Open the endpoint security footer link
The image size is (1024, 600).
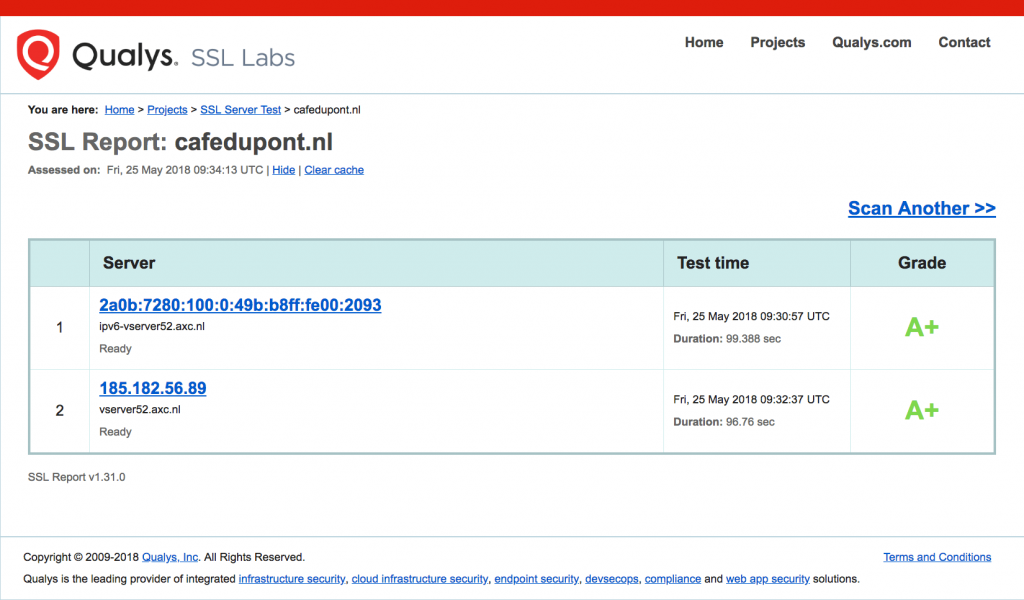536,579
